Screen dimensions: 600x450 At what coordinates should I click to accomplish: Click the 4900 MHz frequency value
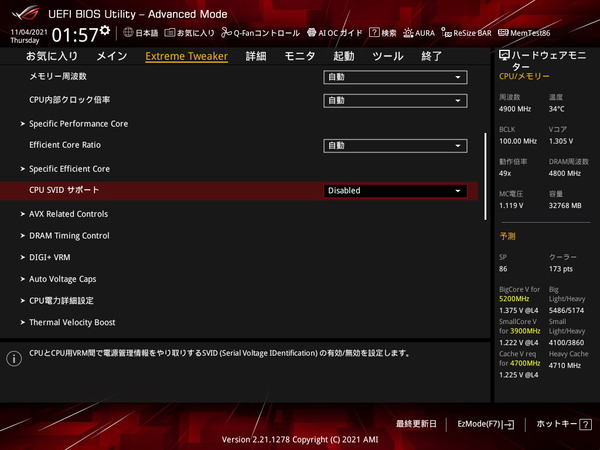[x=515, y=109]
